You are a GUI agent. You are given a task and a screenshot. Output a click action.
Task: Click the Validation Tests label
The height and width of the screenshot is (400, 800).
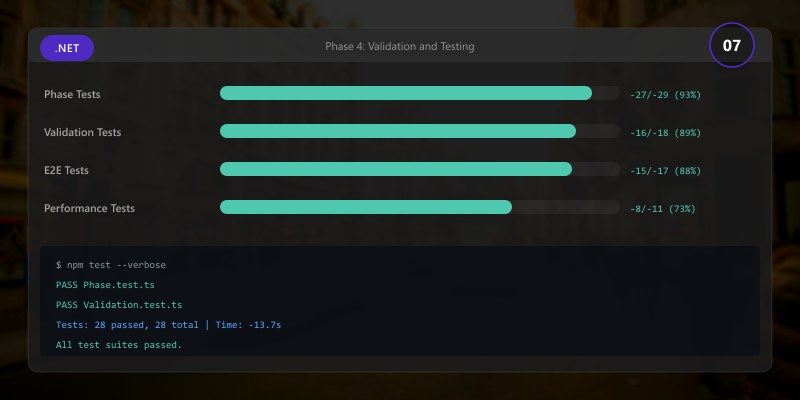pos(83,132)
